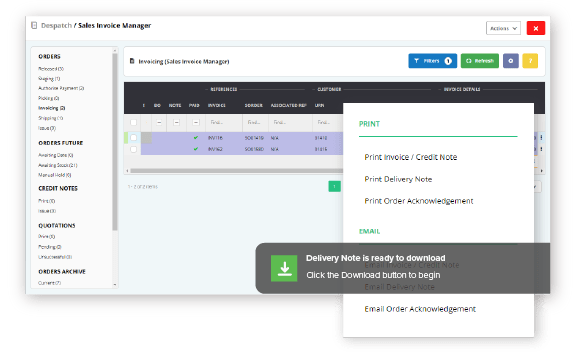
Task: Open Unsuccessful under Quotations
Action: [x=55, y=257]
